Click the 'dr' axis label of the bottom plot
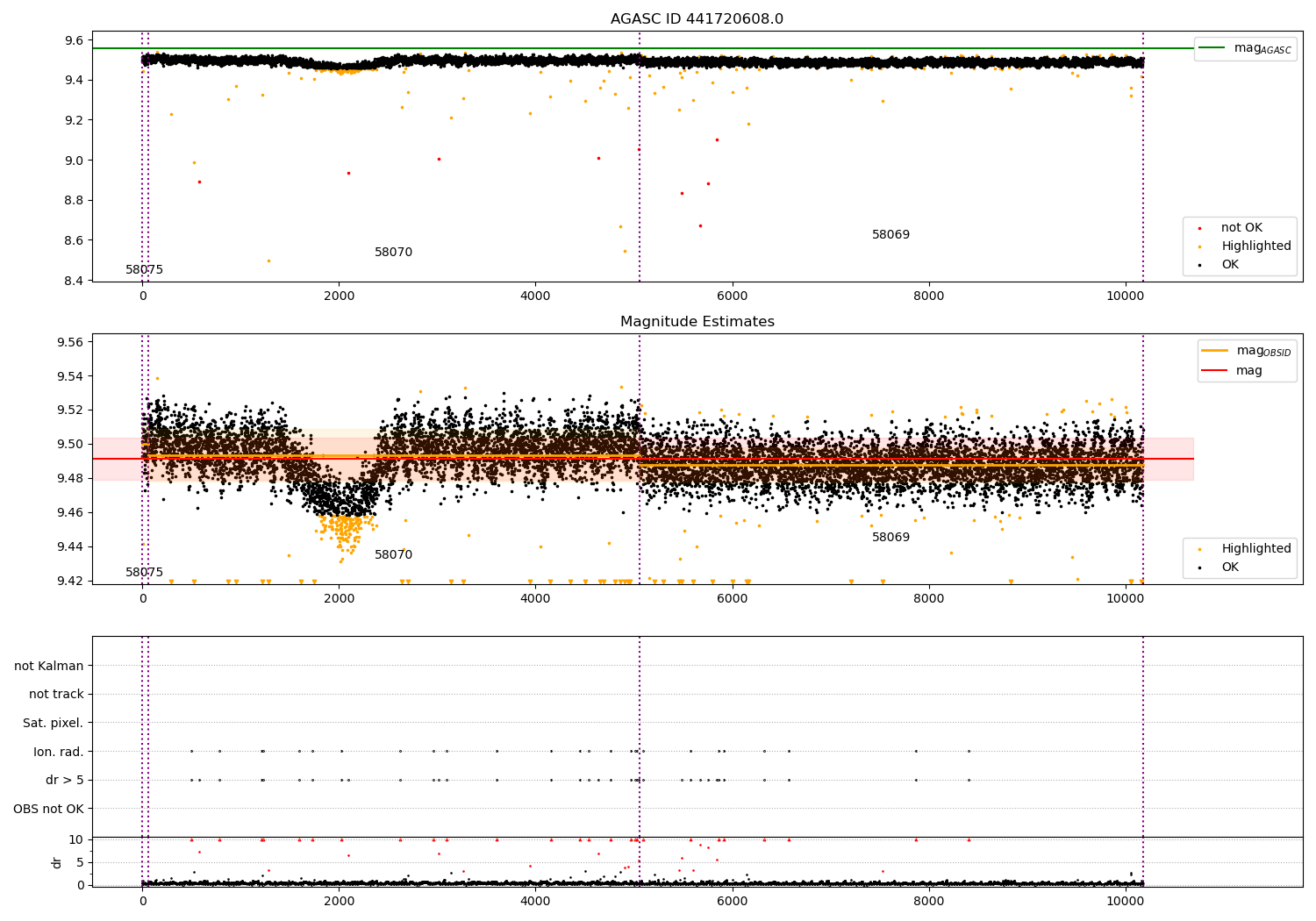 (57, 862)
